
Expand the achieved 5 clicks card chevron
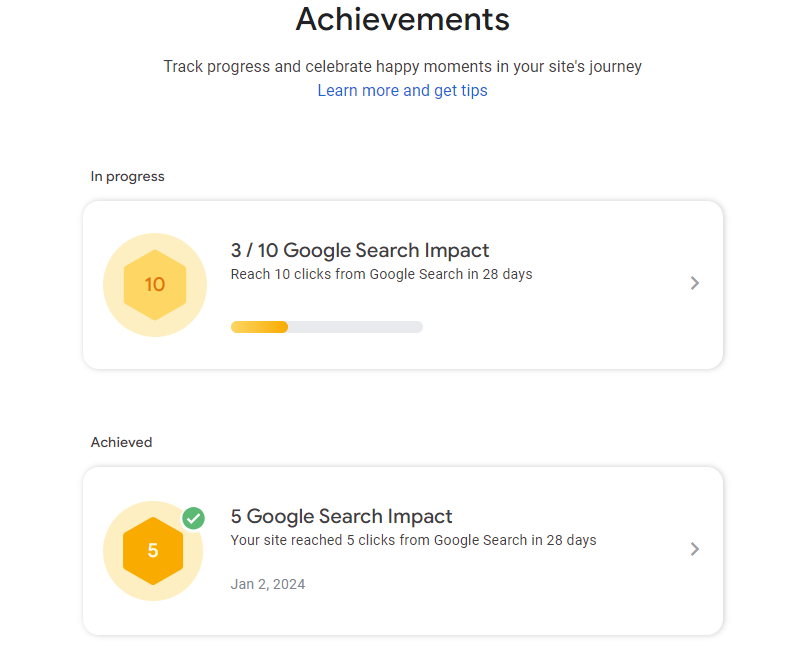click(x=695, y=549)
